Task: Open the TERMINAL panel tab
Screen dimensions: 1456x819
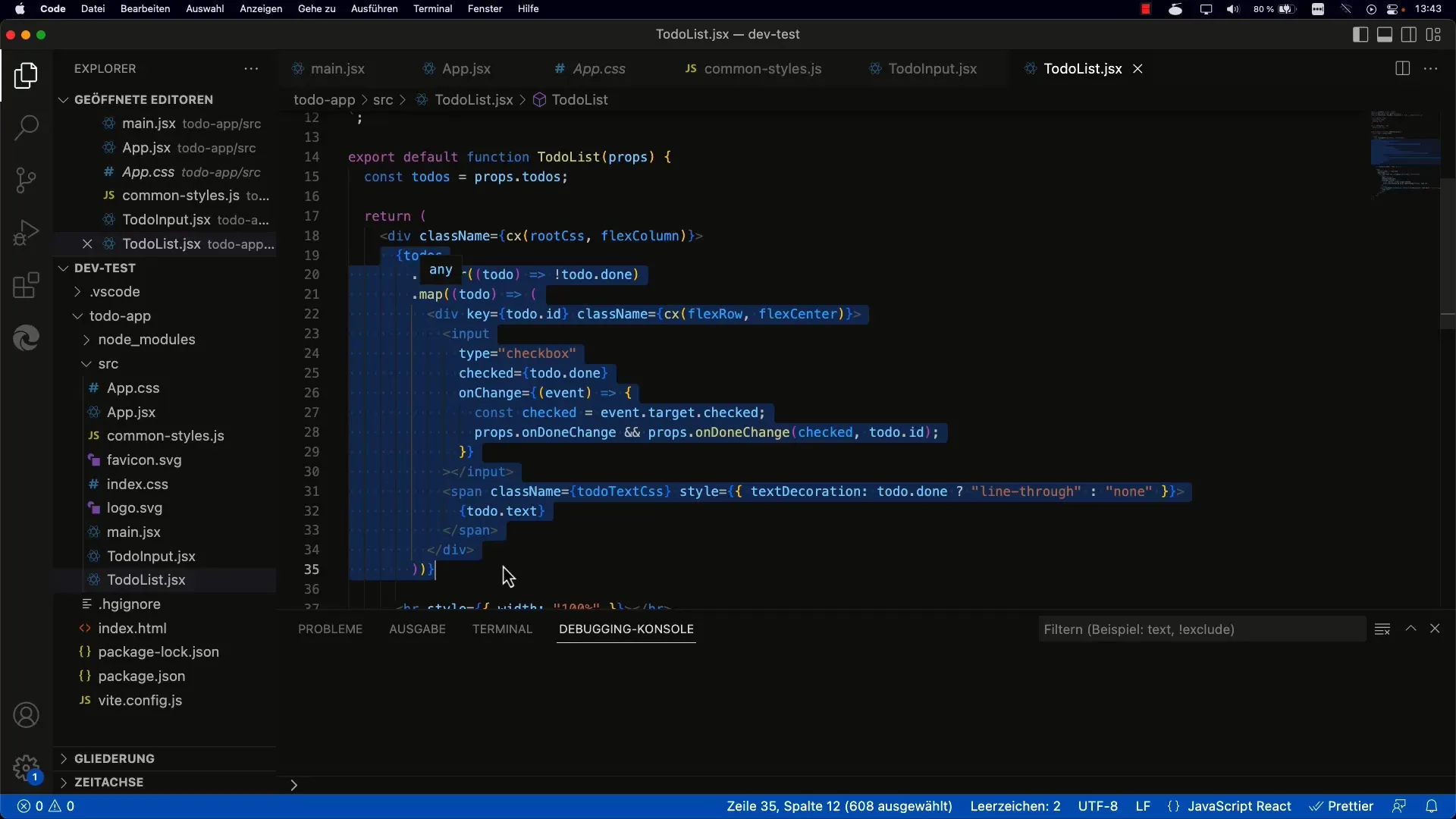Action: click(x=502, y=629)
